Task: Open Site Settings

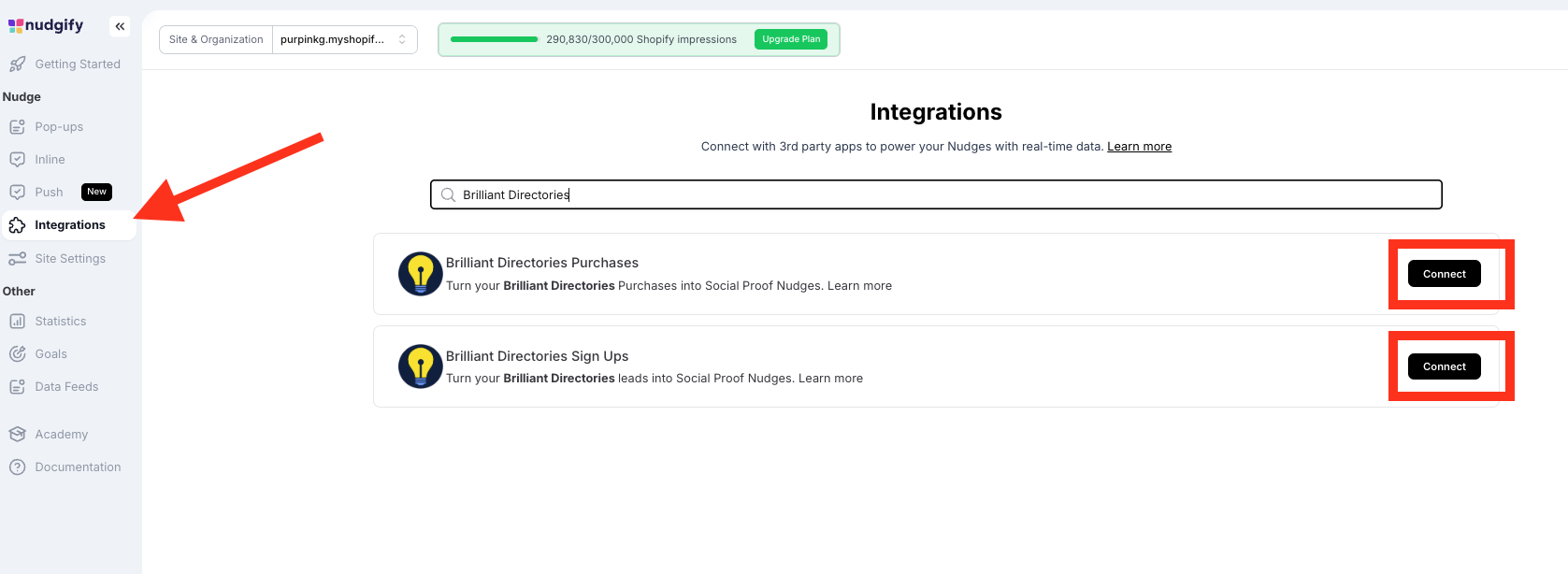Action: [70, 258]
